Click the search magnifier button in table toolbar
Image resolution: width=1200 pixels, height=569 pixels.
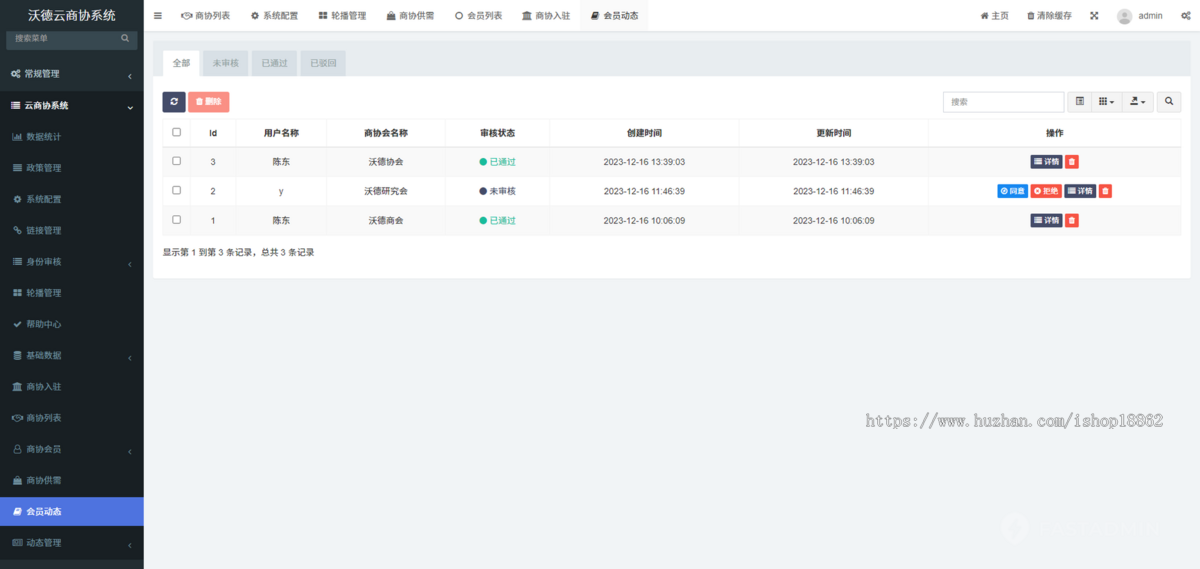pos(1169,102)
